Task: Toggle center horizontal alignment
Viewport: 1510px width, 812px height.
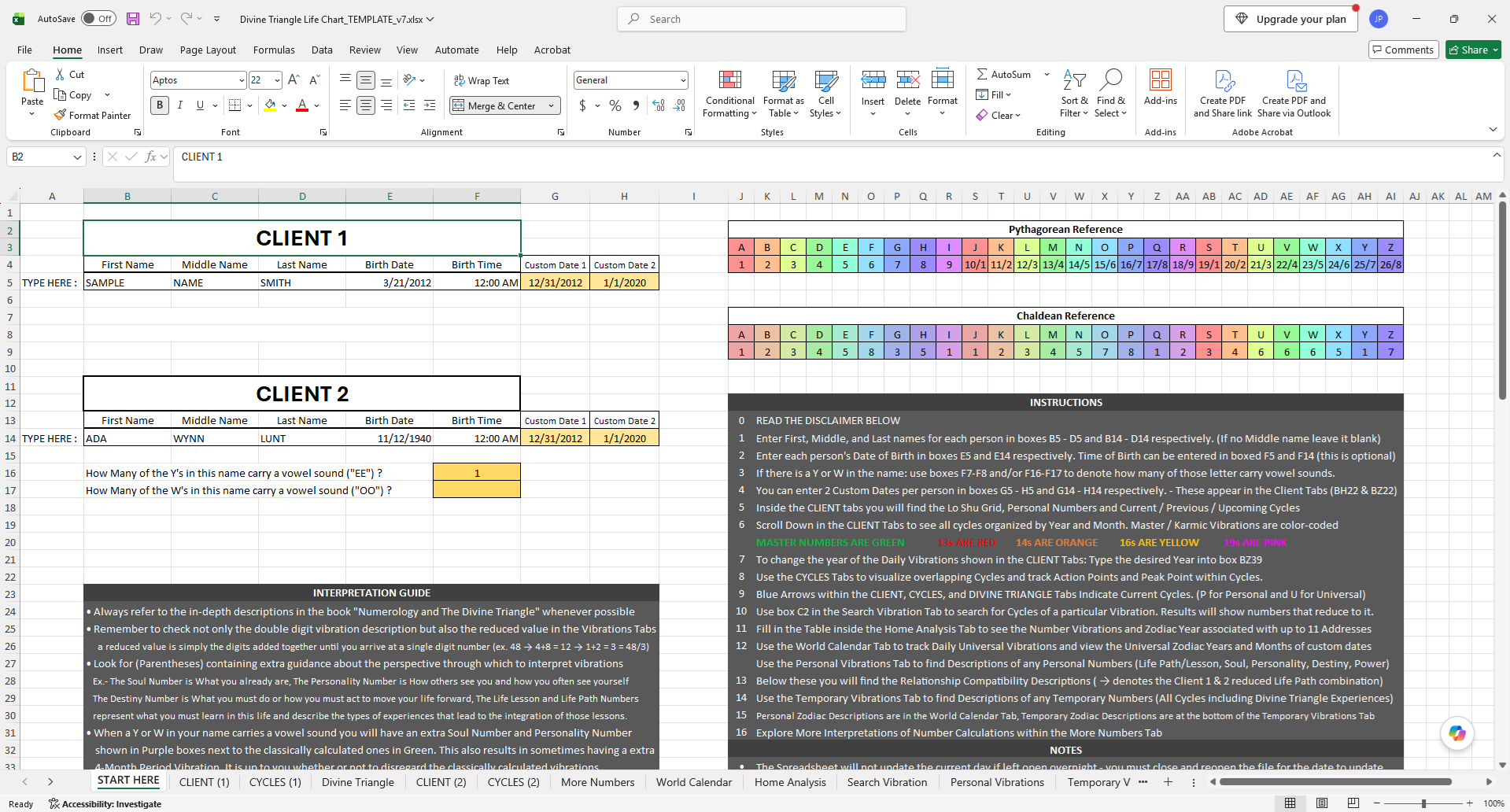Action: pyautogui.click(x=366, y=105)
